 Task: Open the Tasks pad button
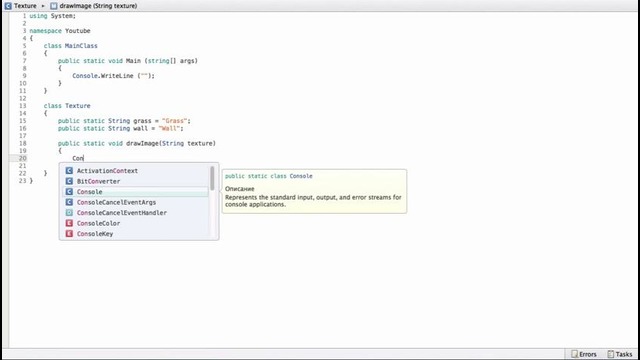[x=620, y=354]
